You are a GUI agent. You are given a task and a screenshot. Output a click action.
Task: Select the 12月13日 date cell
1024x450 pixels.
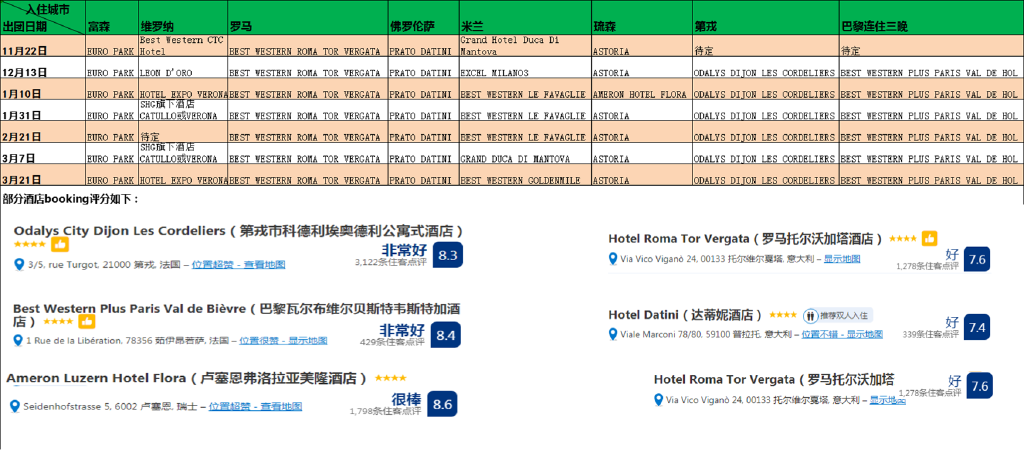coord(43,68)
